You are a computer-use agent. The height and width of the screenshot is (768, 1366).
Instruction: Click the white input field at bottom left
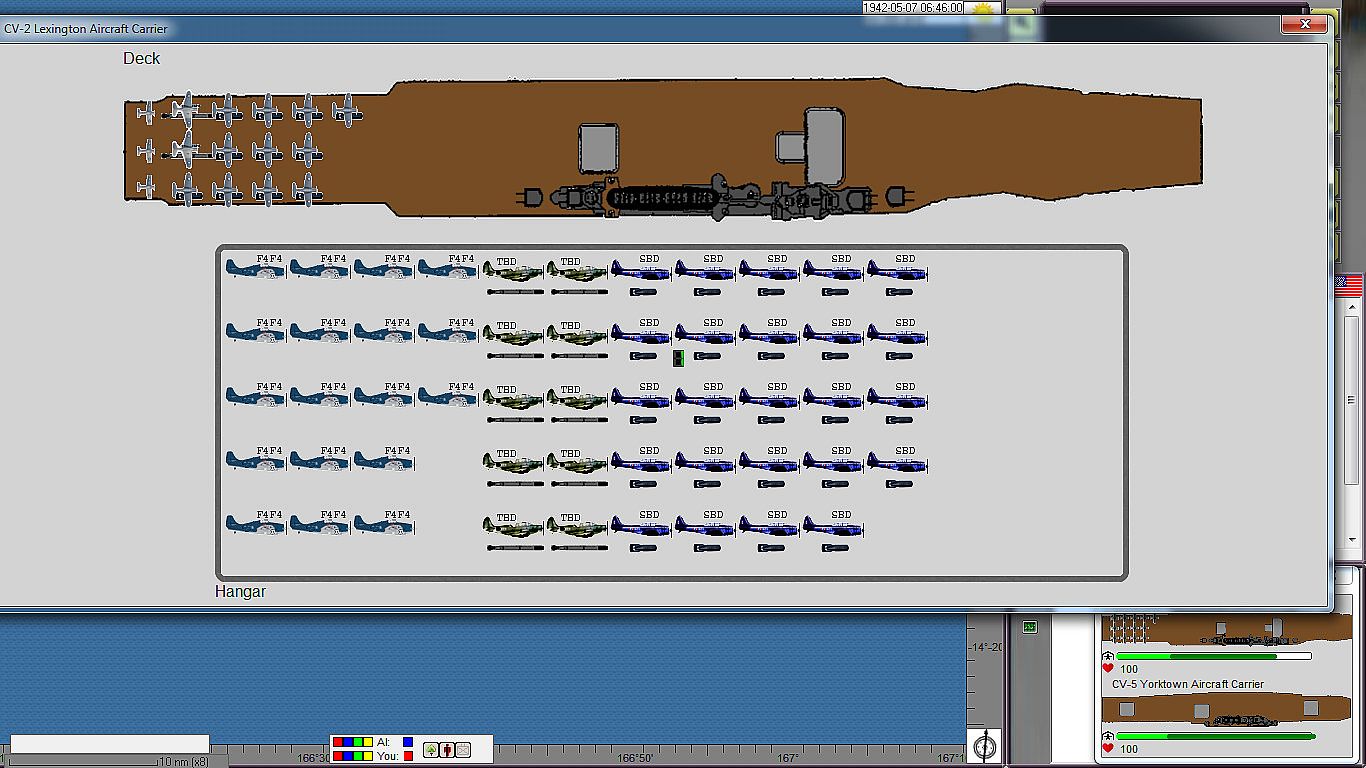(x=110, y=744)
